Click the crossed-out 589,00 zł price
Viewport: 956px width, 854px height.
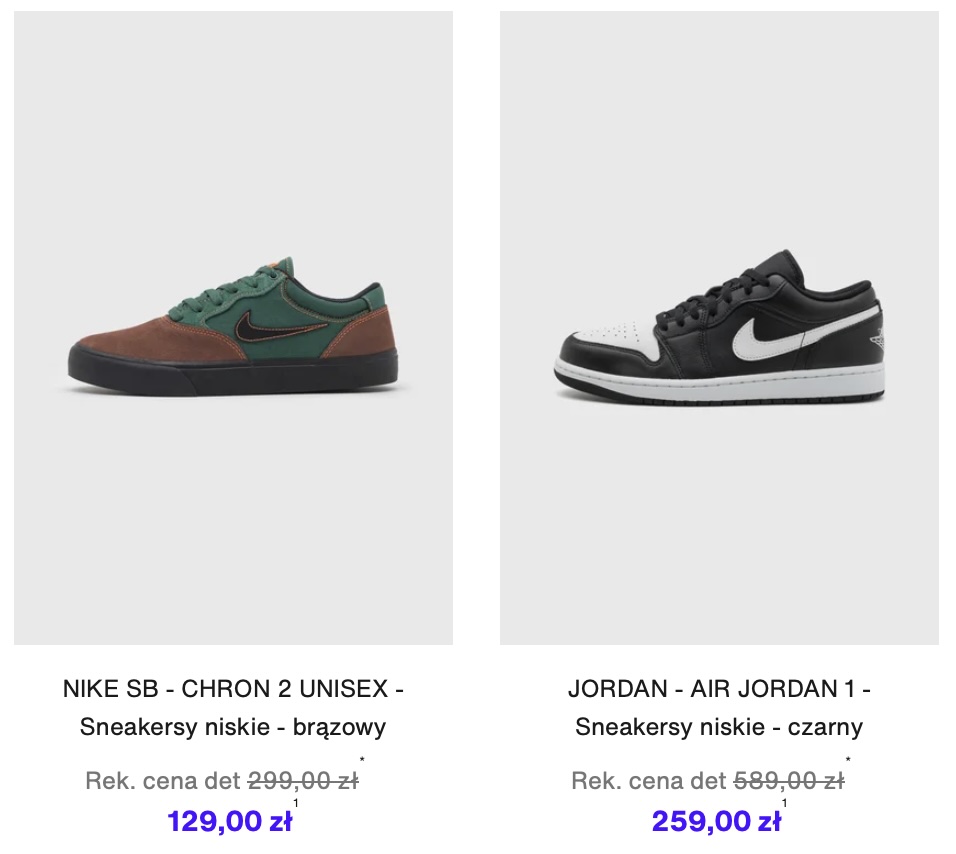pyautogui.click(x=789, y=781)
